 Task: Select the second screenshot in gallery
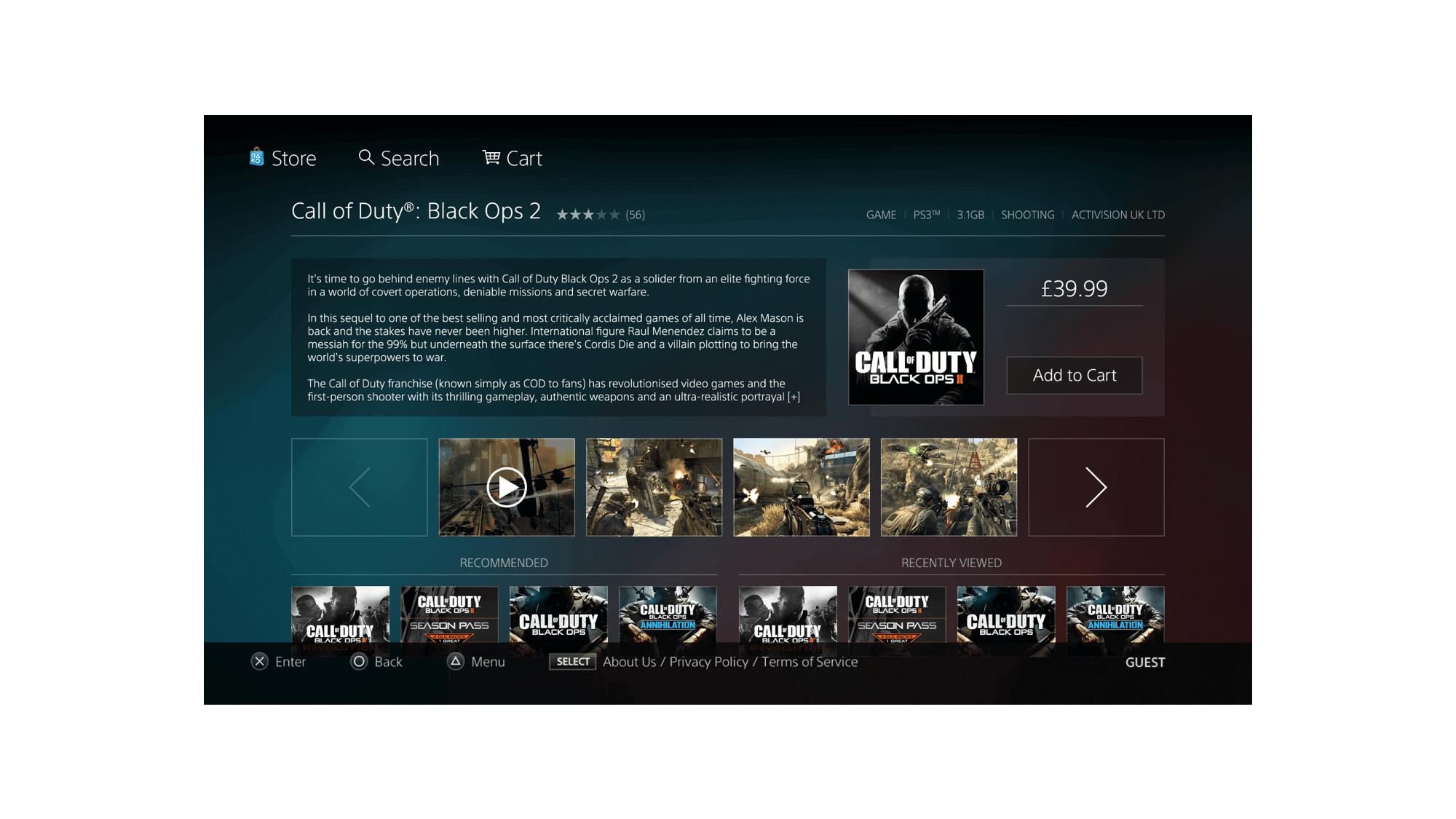(654, 487)
